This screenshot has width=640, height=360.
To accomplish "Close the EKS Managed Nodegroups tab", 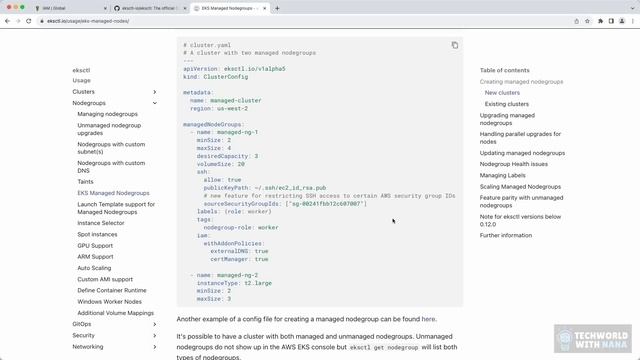I will click(264, 8).
